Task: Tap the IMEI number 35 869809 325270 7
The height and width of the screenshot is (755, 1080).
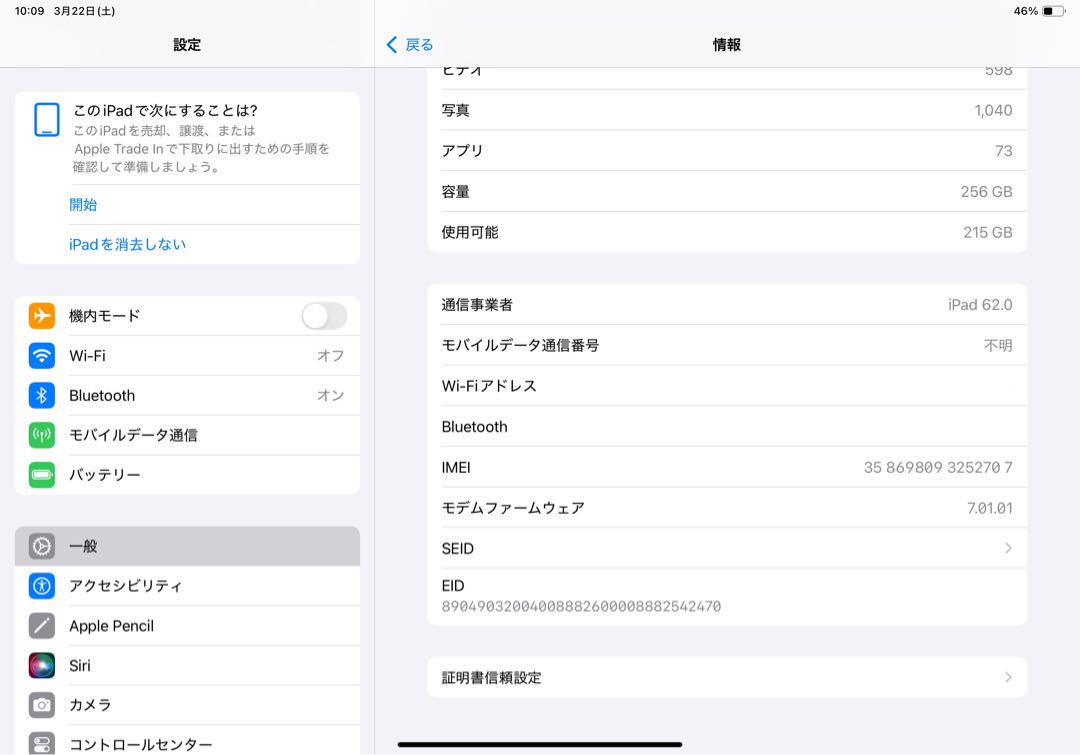Action: coord(938,468)
